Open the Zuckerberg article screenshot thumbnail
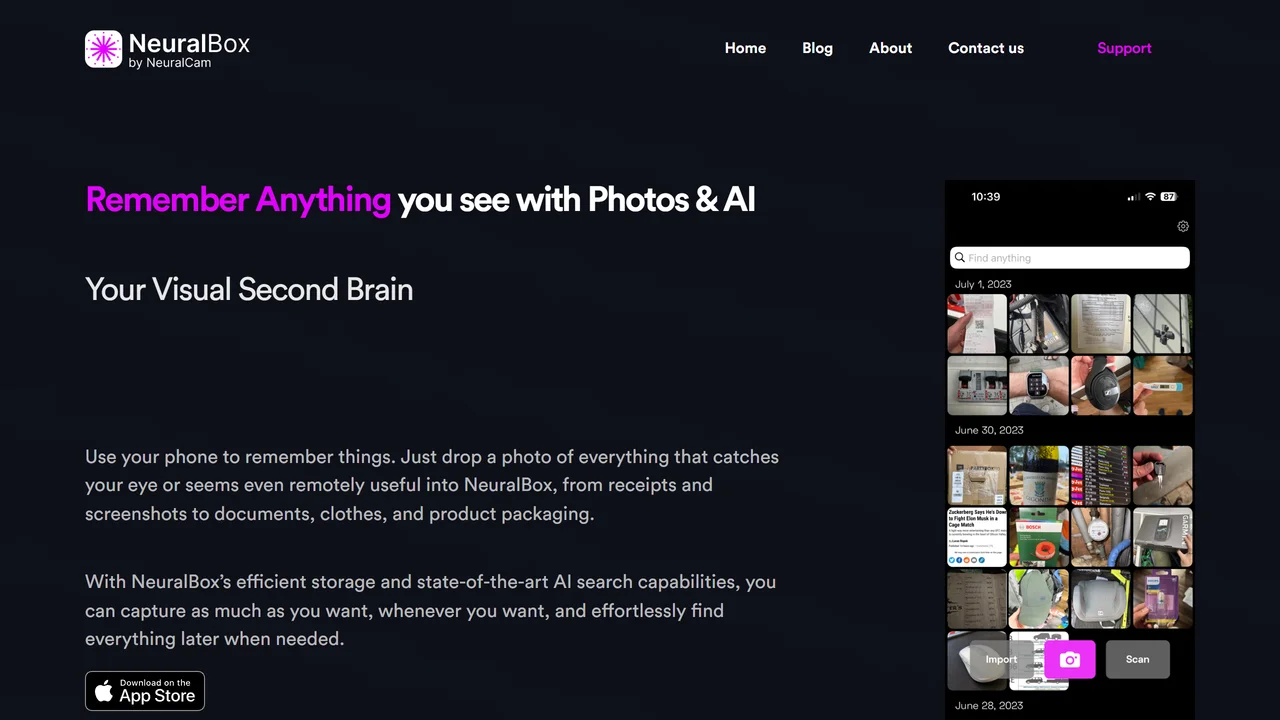The width and height of the screenshot is (1280, 720). [x=977, y=537]
